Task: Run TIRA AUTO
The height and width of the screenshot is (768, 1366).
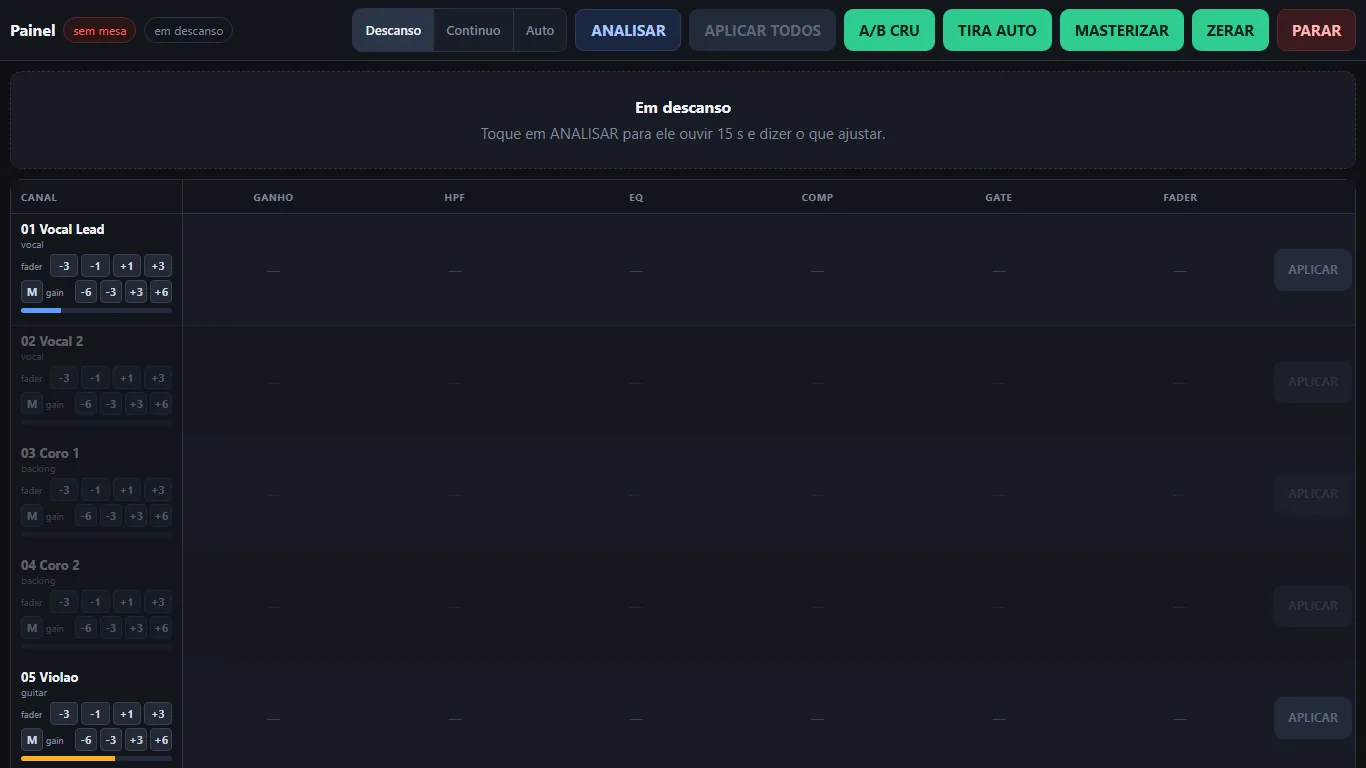Action: 997,30
